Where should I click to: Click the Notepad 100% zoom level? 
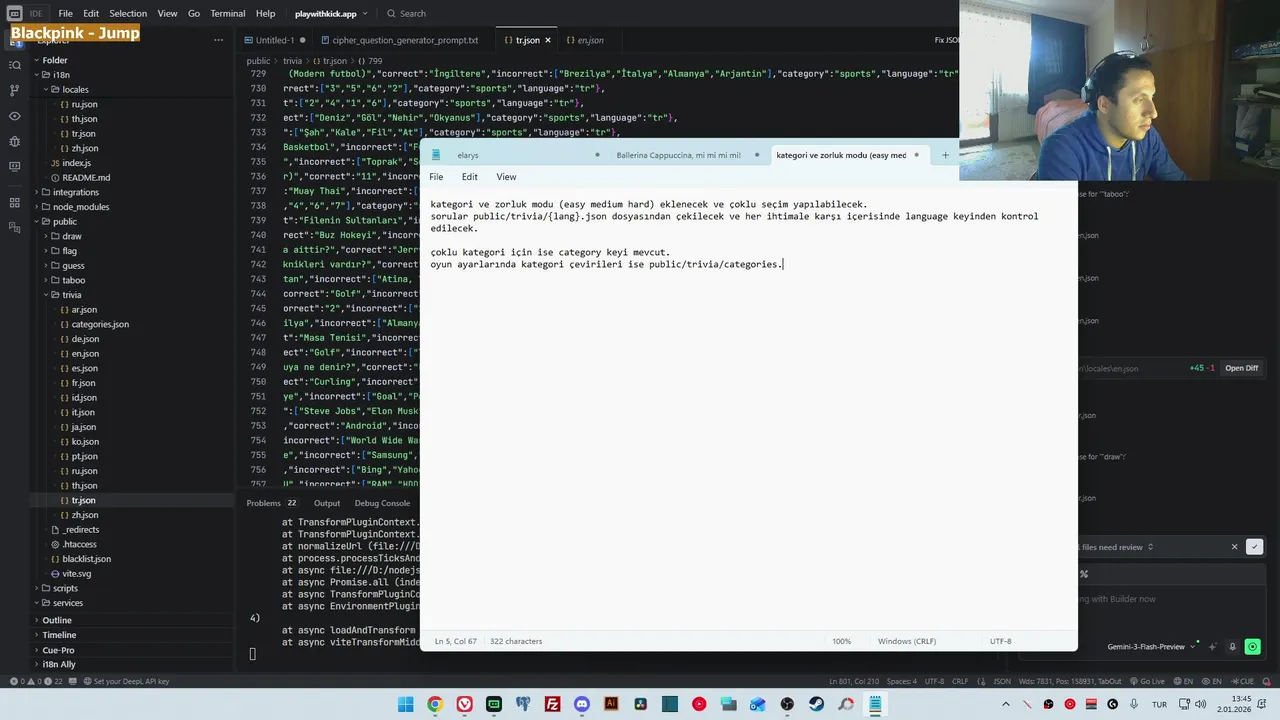coord(842,641)
